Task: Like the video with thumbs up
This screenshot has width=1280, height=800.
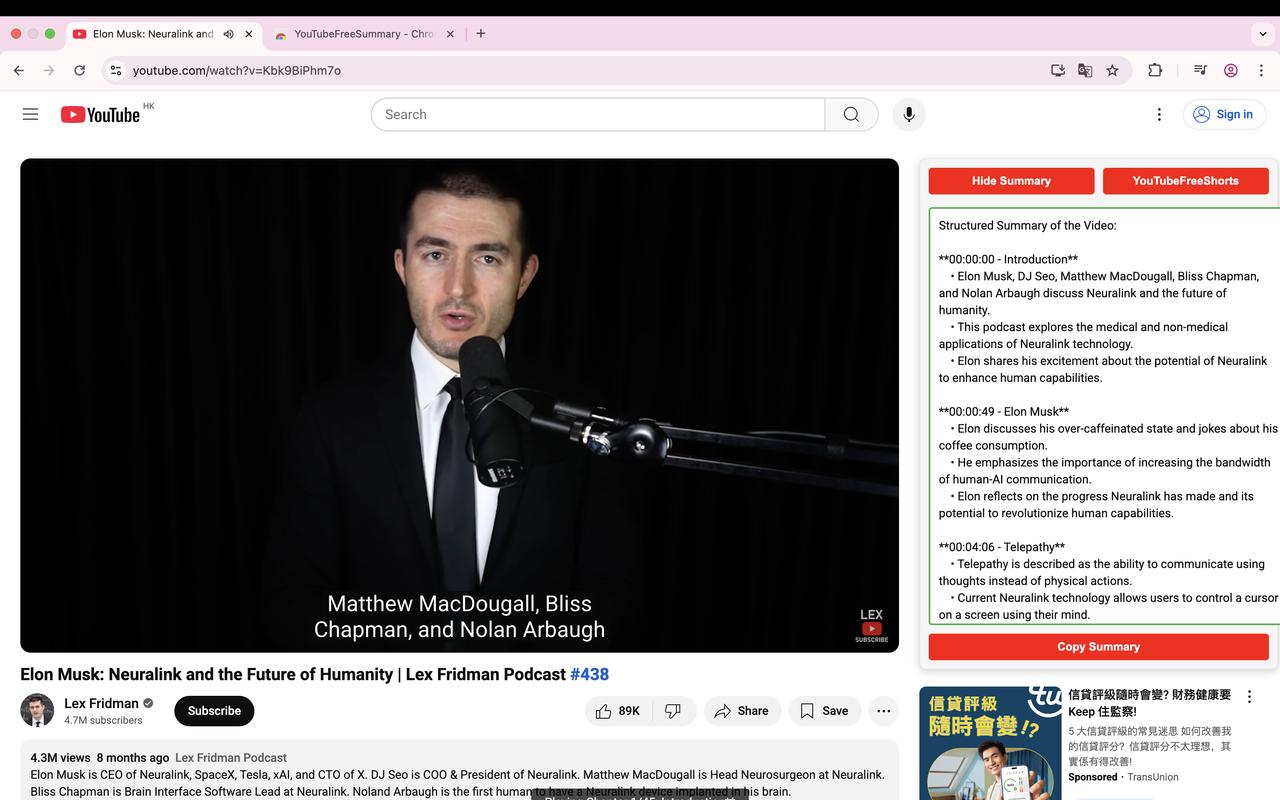Action: (618, 711)
